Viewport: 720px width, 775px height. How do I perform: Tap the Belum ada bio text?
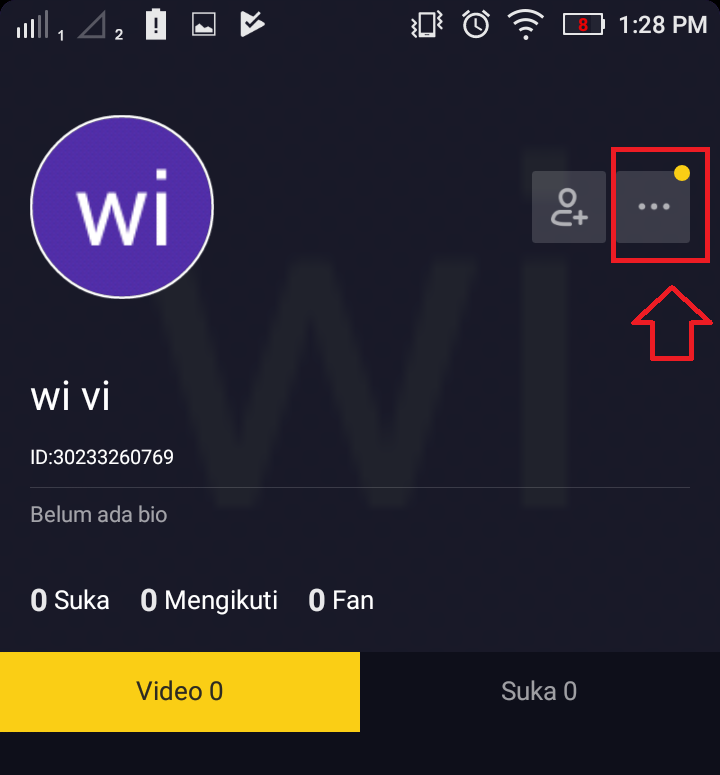point(99,515)
